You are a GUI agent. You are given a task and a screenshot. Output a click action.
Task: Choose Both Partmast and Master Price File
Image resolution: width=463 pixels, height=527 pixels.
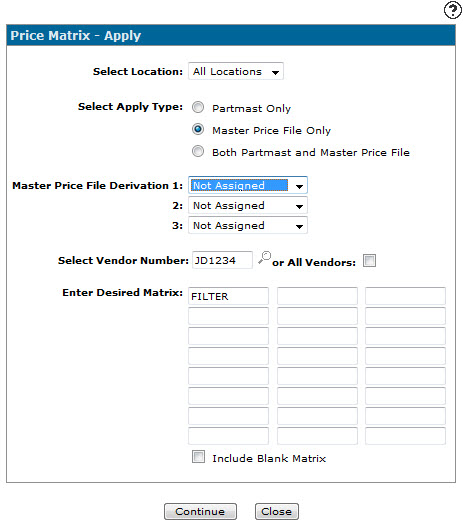198,151
